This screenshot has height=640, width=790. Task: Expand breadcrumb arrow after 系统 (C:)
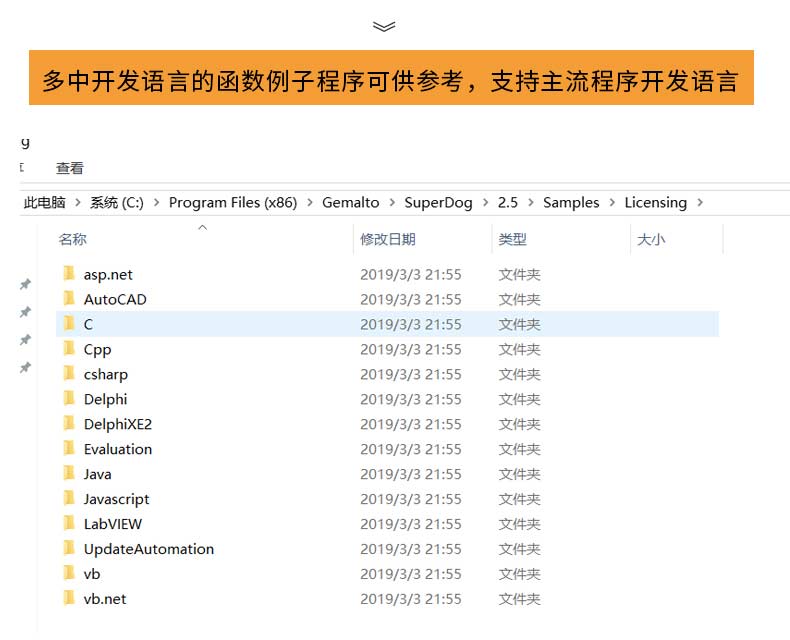pyautogui.click(x=157, y=203)
